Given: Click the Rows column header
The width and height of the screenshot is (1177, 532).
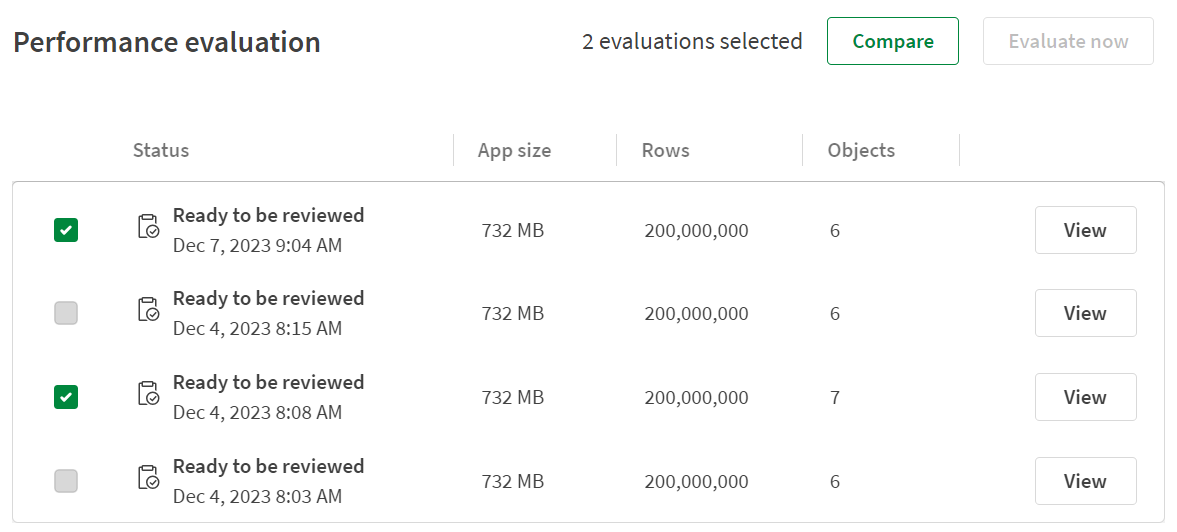Looking at the screenshot, I should 666,151.
